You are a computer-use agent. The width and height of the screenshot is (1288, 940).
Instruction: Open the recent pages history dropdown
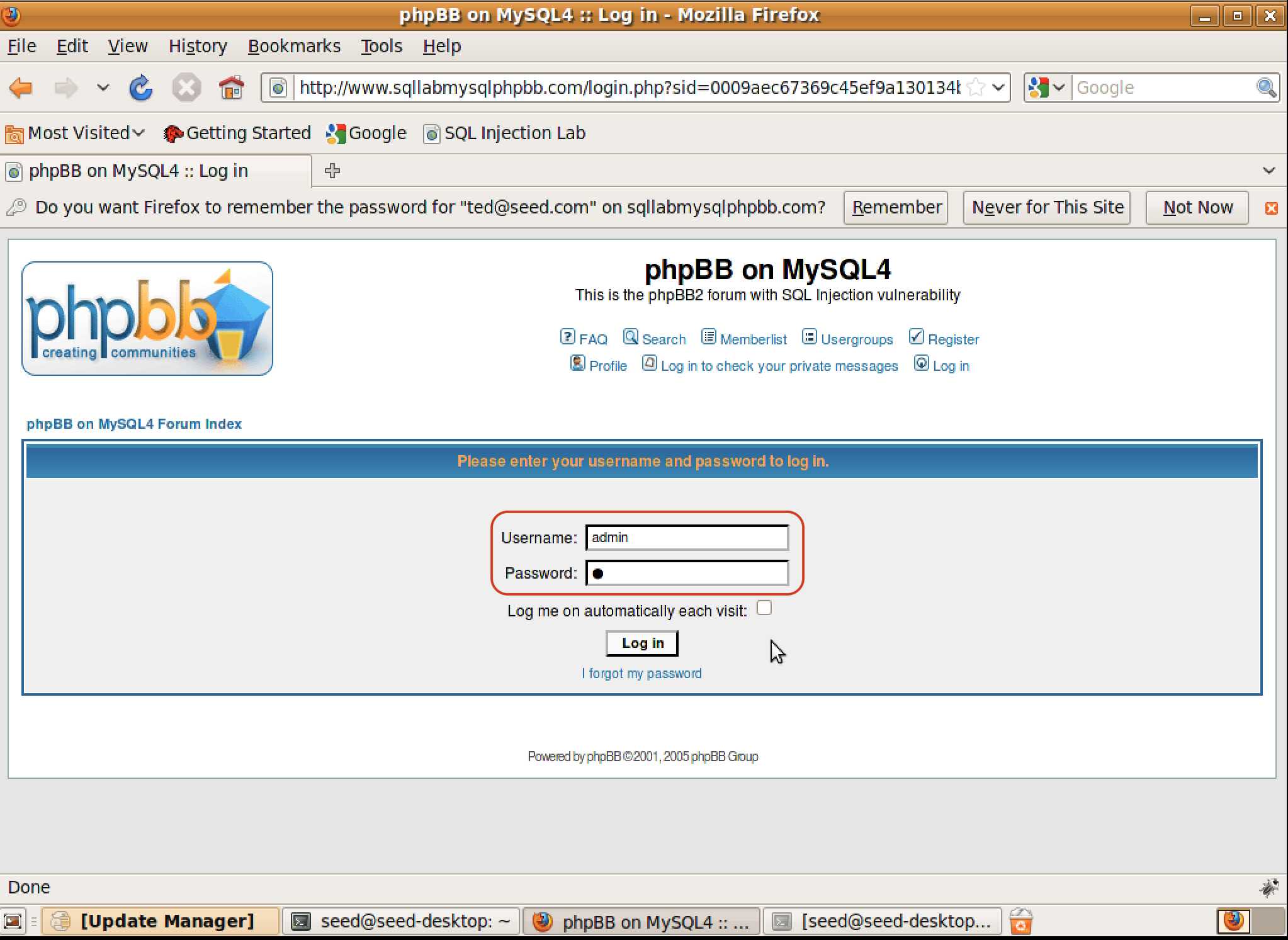[103, 88]
